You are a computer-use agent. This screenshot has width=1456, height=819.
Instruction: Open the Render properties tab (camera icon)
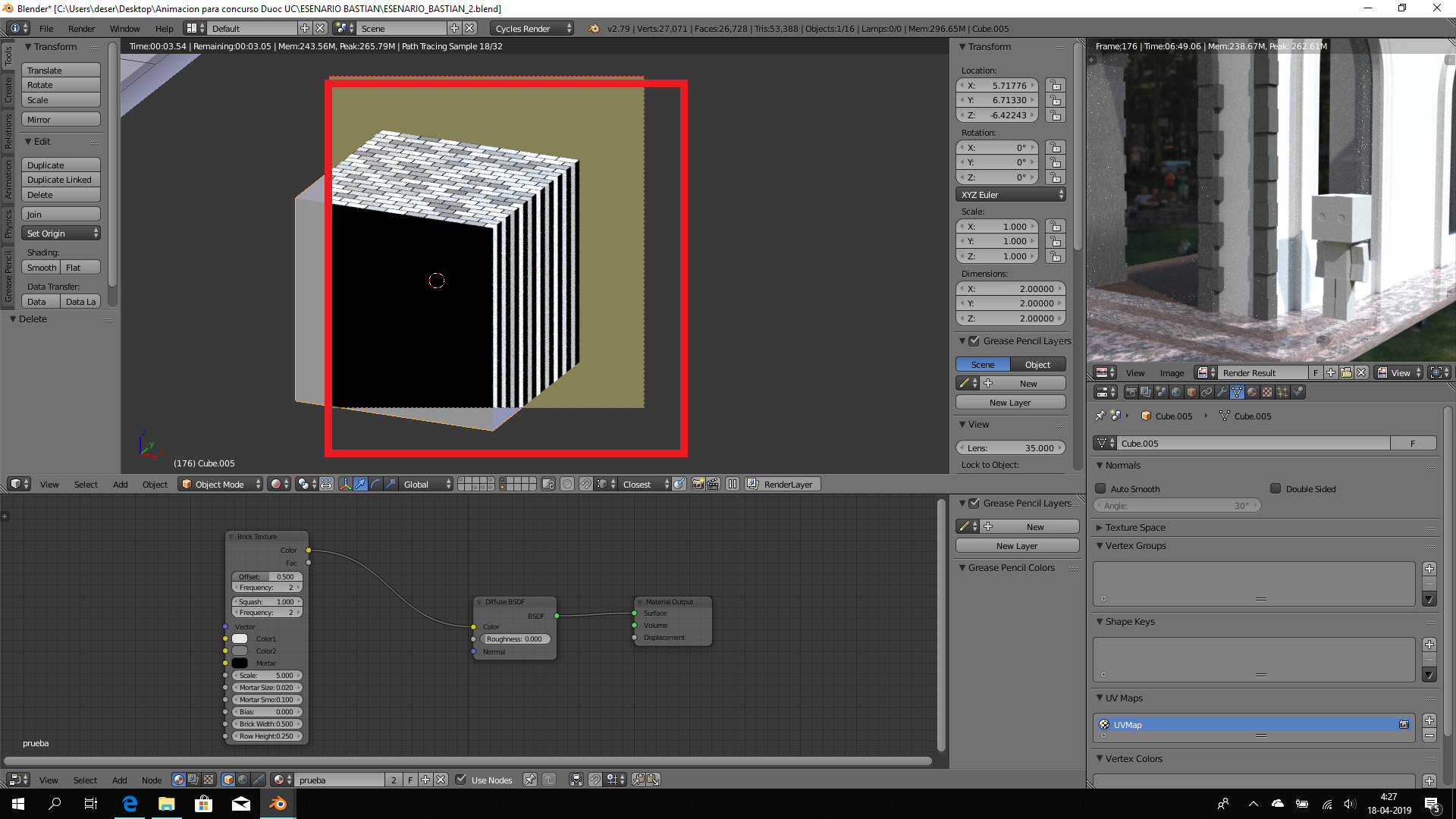[1131, 392]
